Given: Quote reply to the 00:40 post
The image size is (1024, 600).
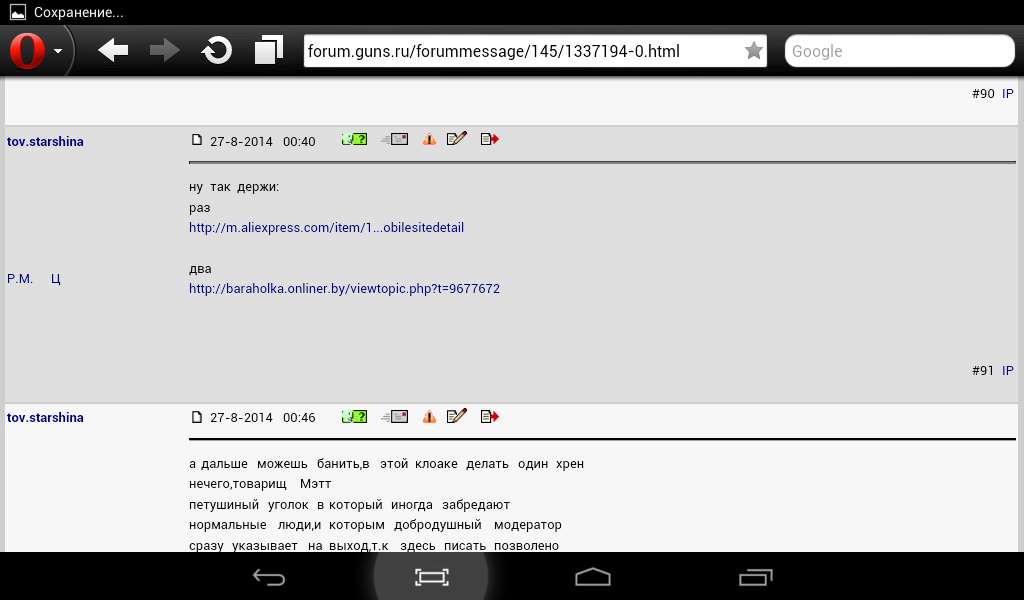Looking at the screenshot, I should coord(489,140).
